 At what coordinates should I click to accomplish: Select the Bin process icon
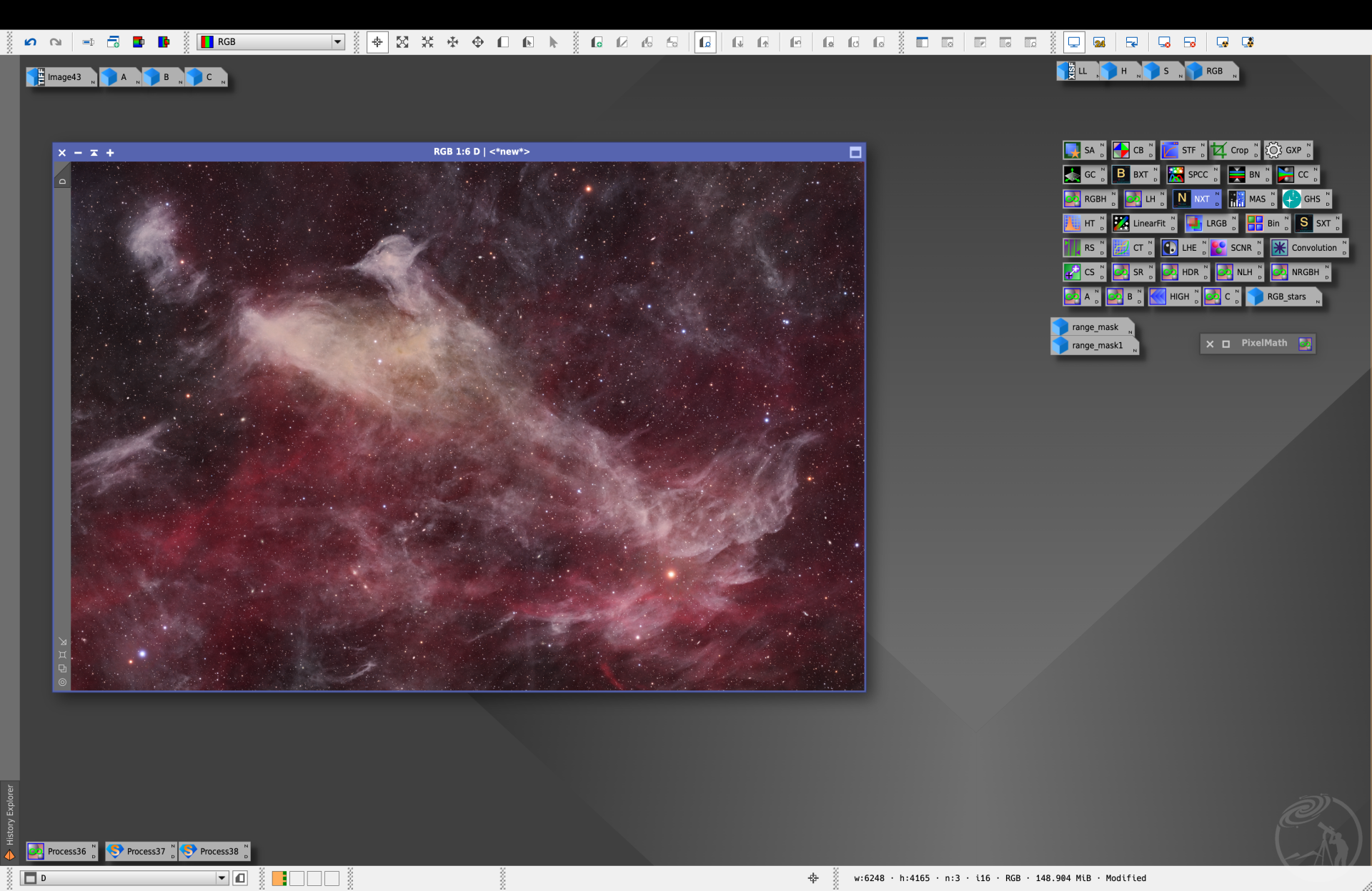pos(1268,223)
